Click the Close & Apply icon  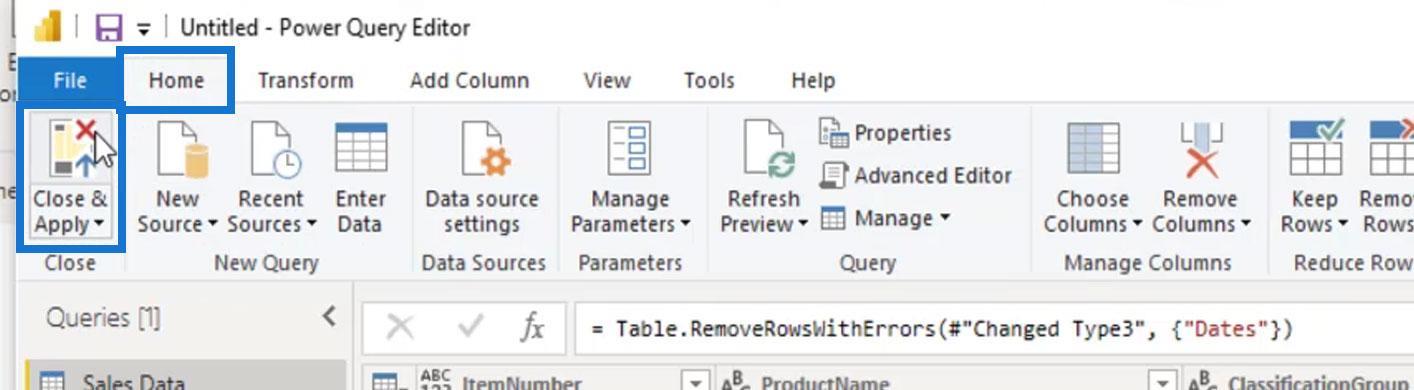tap(71, 148)
